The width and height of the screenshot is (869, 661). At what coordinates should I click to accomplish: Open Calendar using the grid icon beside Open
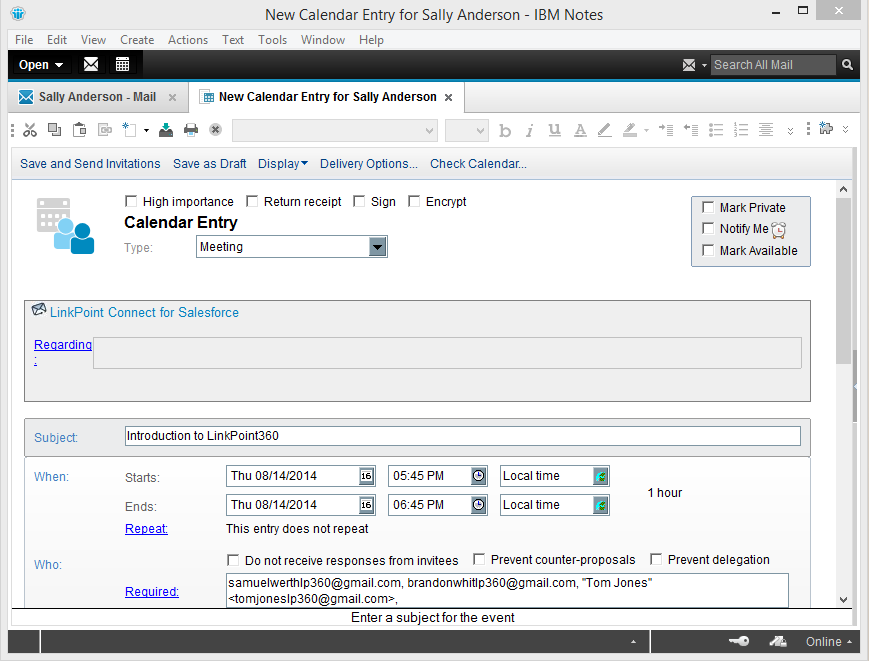coord(122,64)
